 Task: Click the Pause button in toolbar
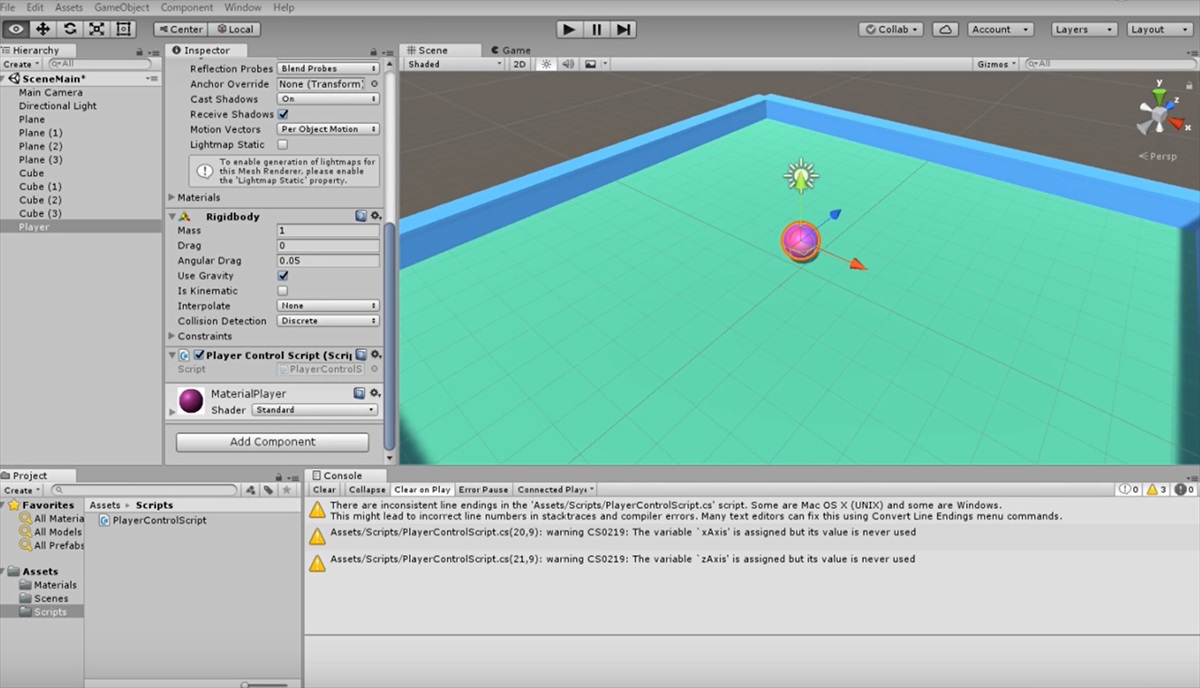(596, 29)
